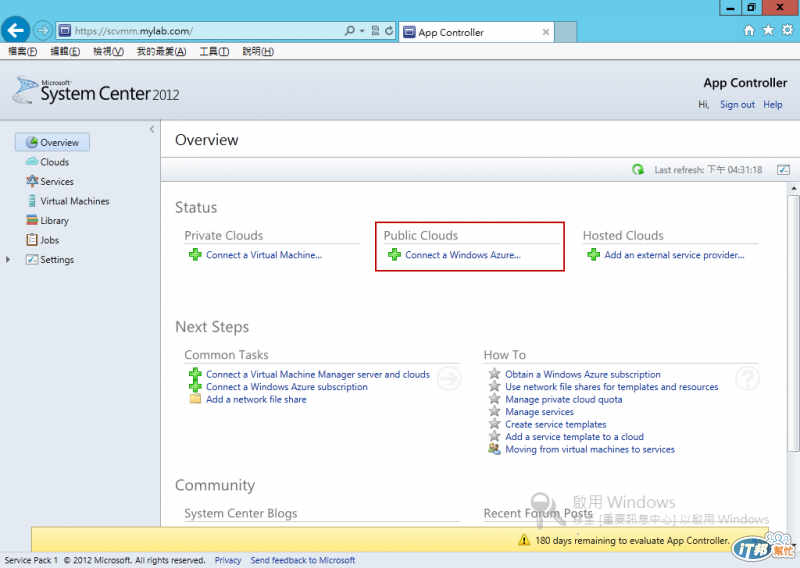The image size is (800, 568).
Task: Open Manage private cloud quota link
Action: coord(564,399)
